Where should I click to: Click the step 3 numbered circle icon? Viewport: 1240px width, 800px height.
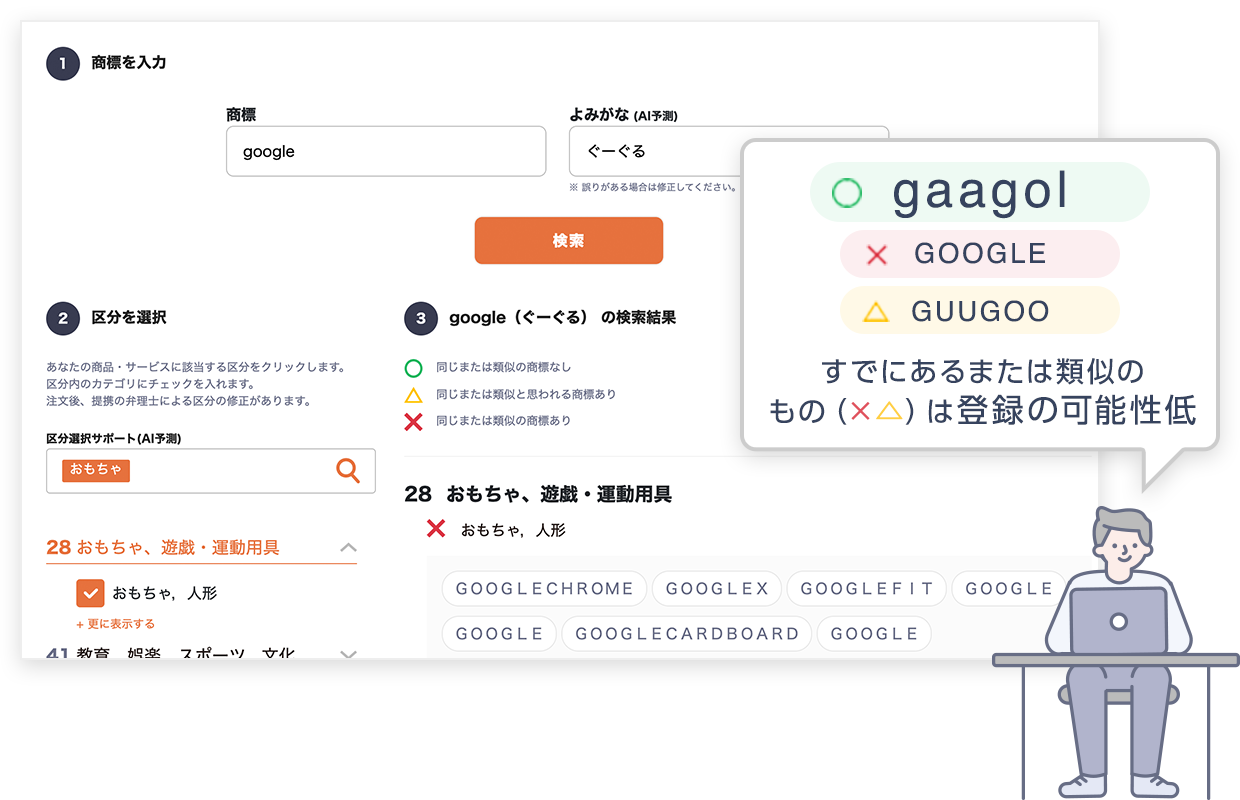(421, 318)
